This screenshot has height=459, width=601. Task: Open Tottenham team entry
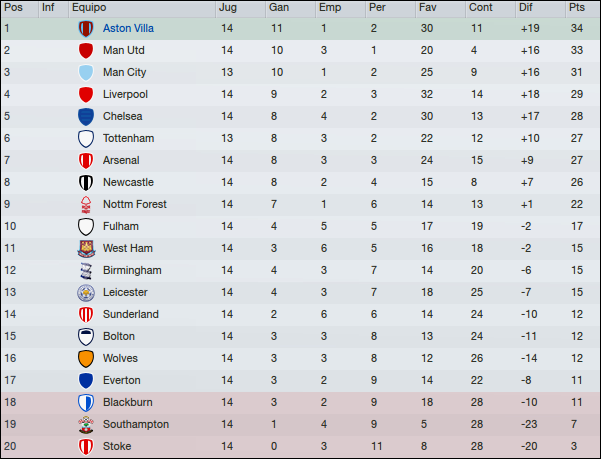pyautogui.click(x=128, y=138)
